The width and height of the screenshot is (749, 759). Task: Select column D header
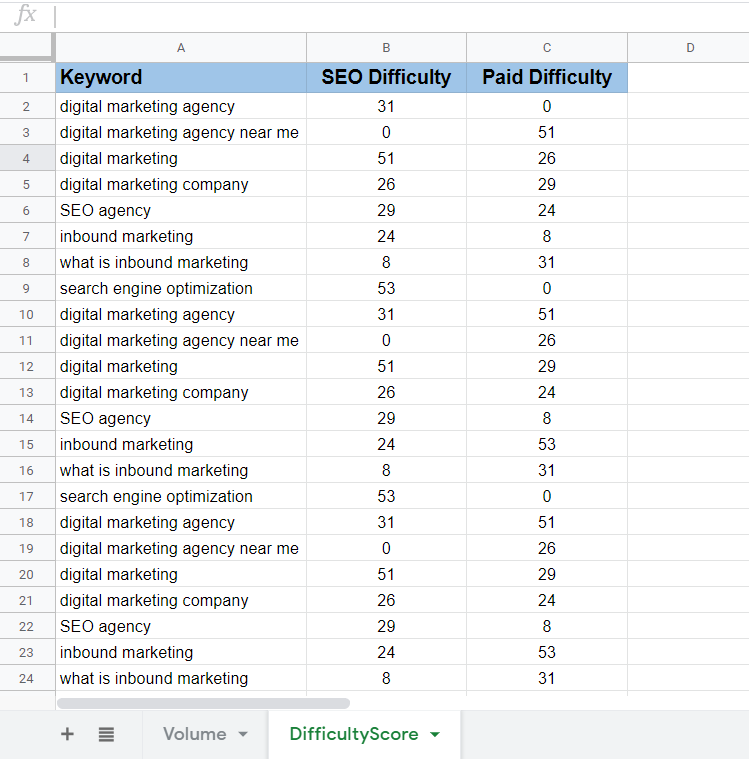(x=689, y=47)
